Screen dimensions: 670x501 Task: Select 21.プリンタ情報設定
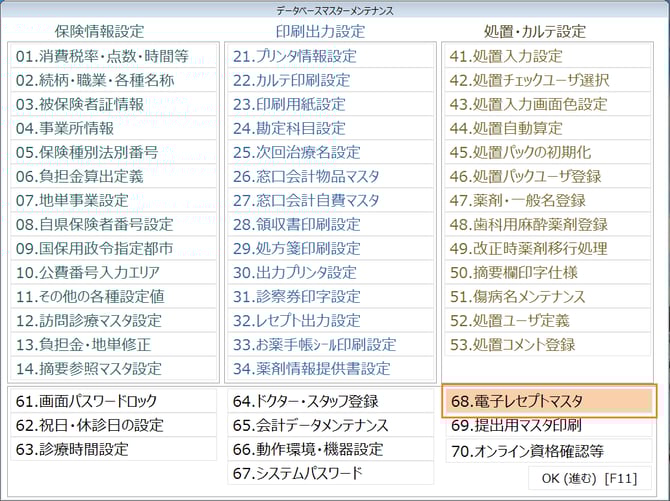click(x=330, y=56)
